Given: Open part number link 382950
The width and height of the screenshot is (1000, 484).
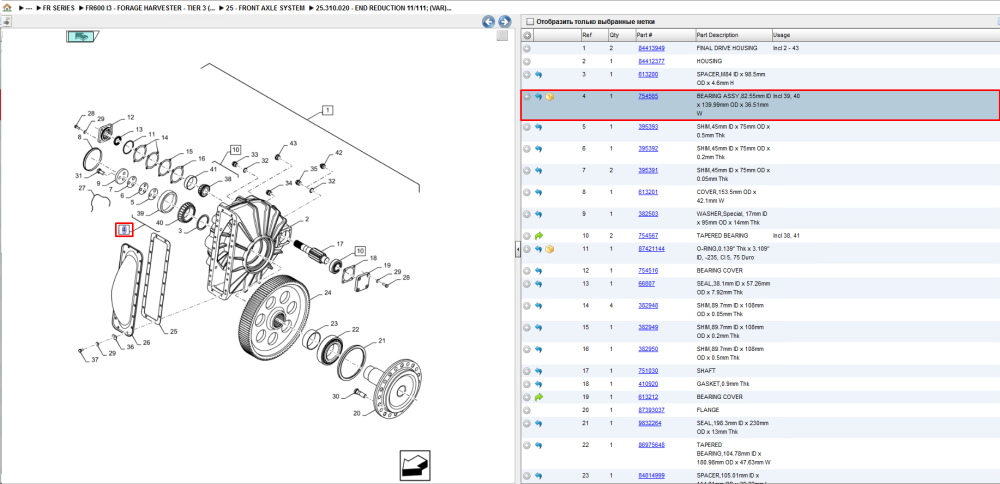Looking at the screenshot, I should (648, 349).
